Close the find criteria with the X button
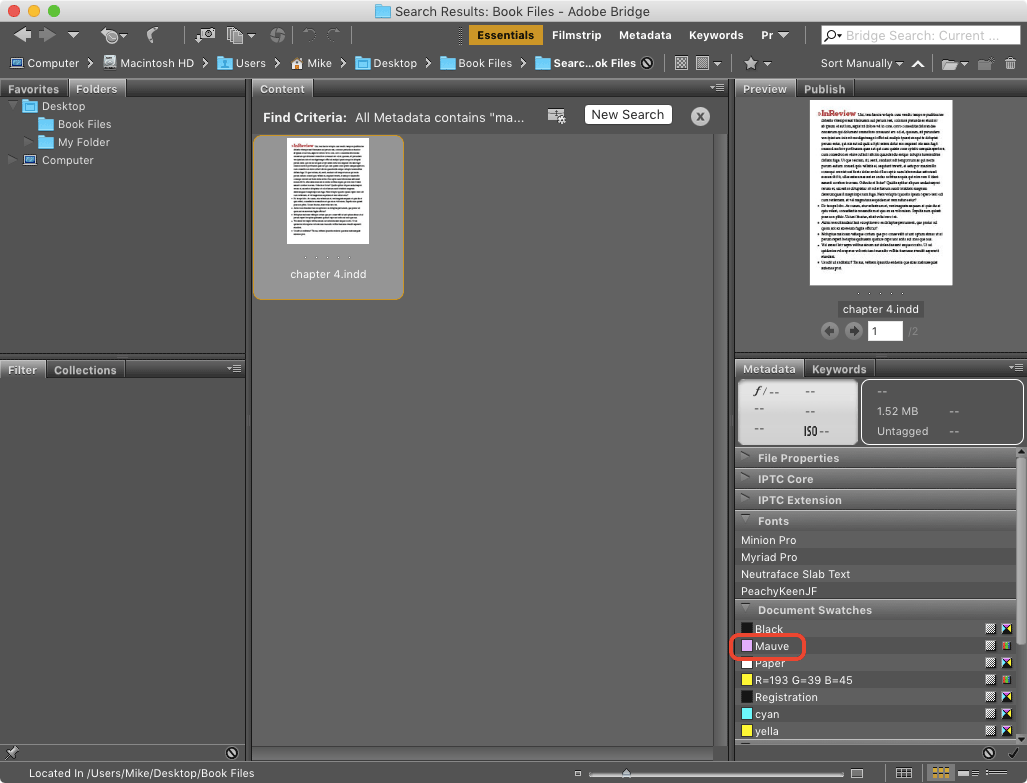This screenshot has height=783, width=1027. (700, 117)
